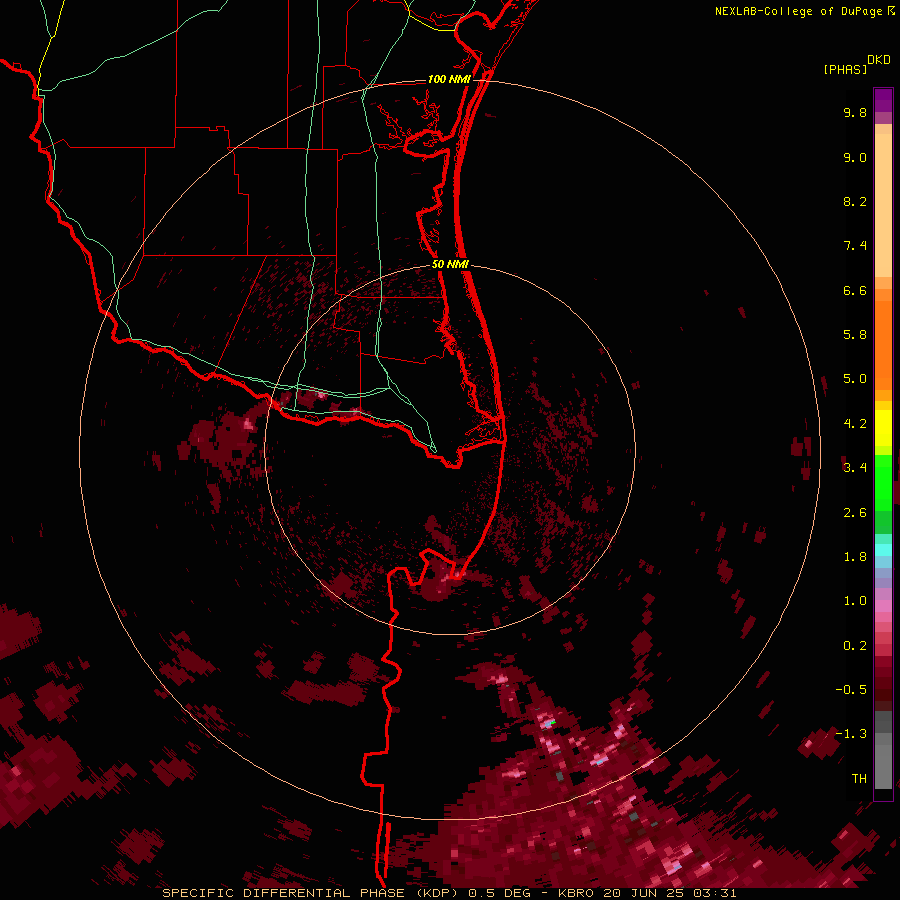The width and height of the screenshot is (900, 900).
Task: Click the 7.4 value on color scale
Action: click(855, 246)
